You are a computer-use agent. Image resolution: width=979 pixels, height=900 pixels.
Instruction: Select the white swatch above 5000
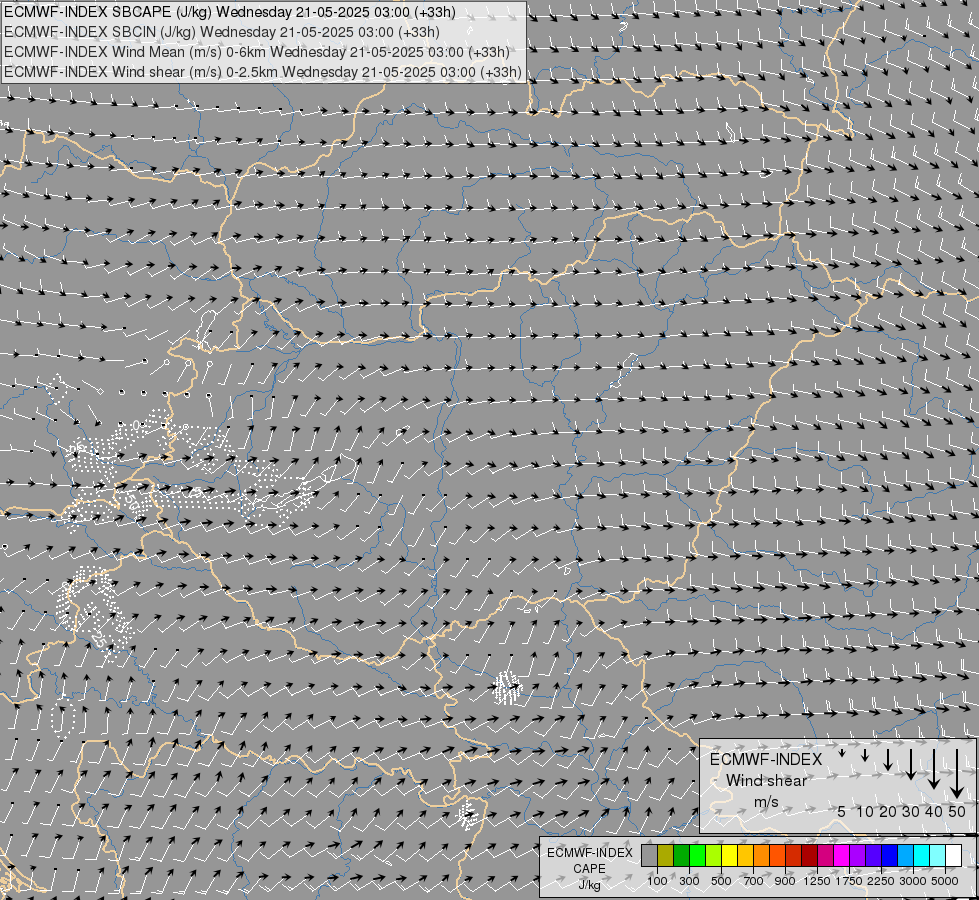pos(953,855)
